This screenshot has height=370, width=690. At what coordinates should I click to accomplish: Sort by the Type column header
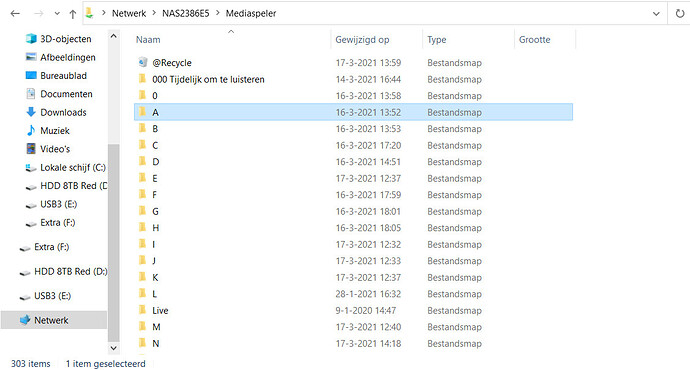(x=437, y=40)
